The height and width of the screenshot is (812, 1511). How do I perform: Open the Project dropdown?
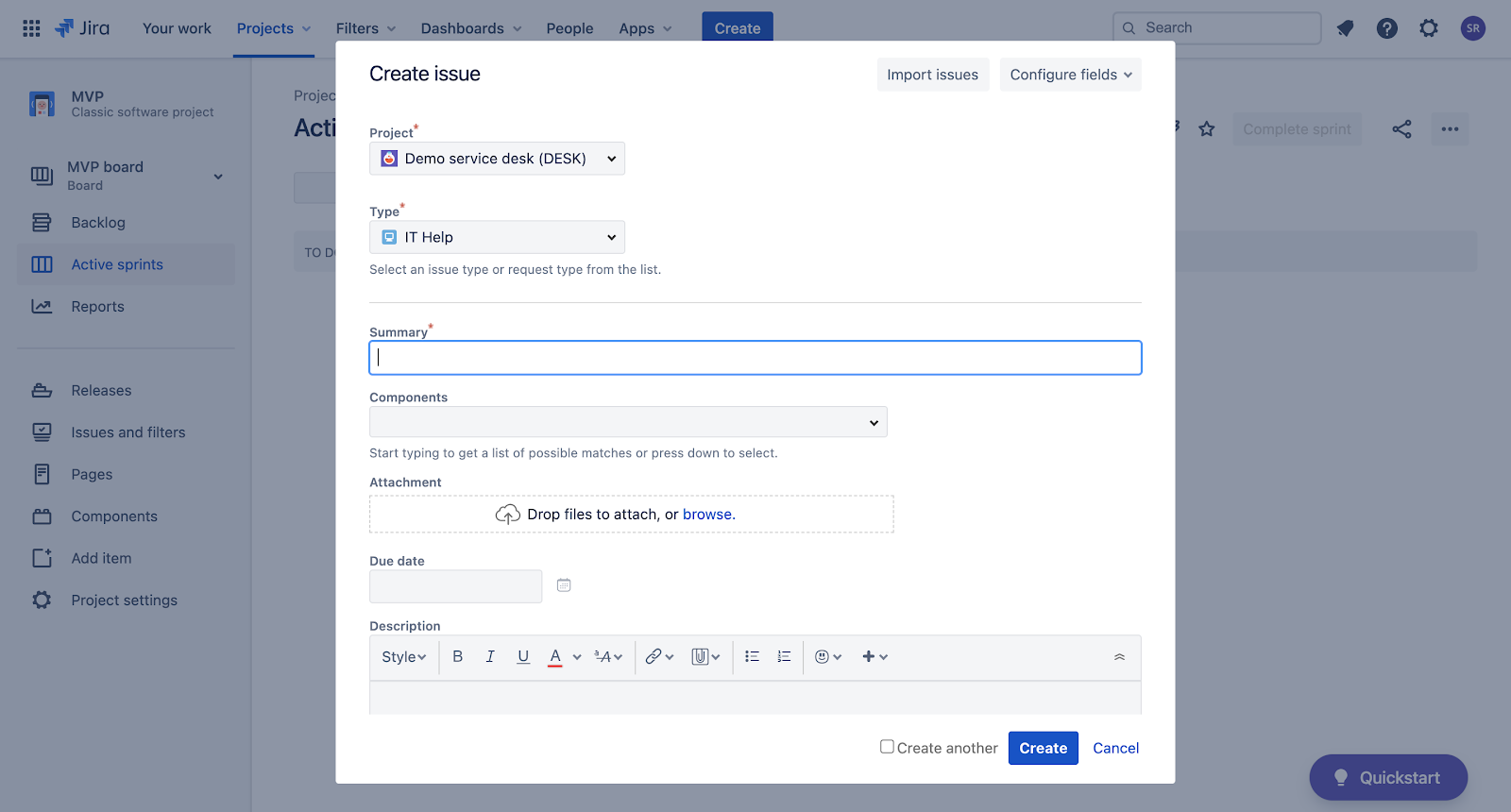pyautogui.click(x=497, y=159)
